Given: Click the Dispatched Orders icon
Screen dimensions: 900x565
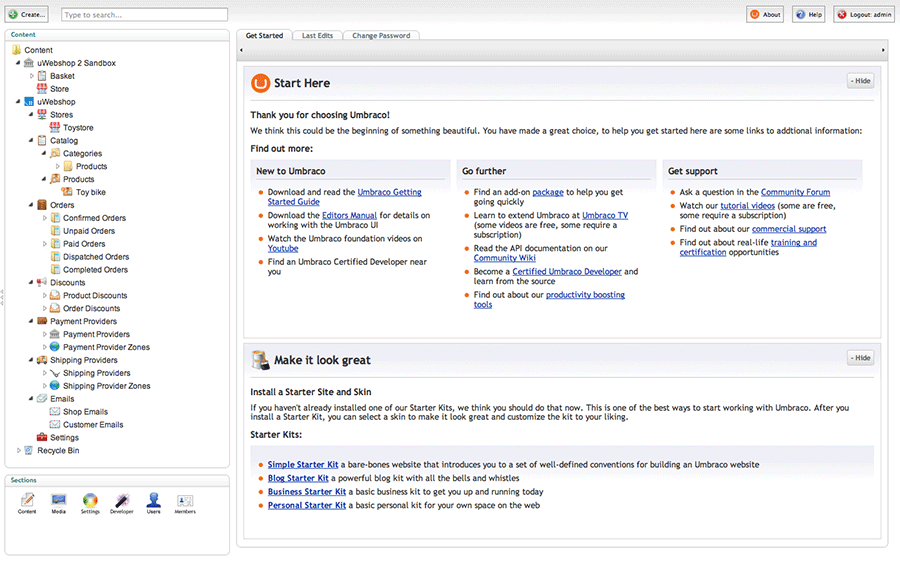Looking at the screenshot, I should click(x=55, y=257).
